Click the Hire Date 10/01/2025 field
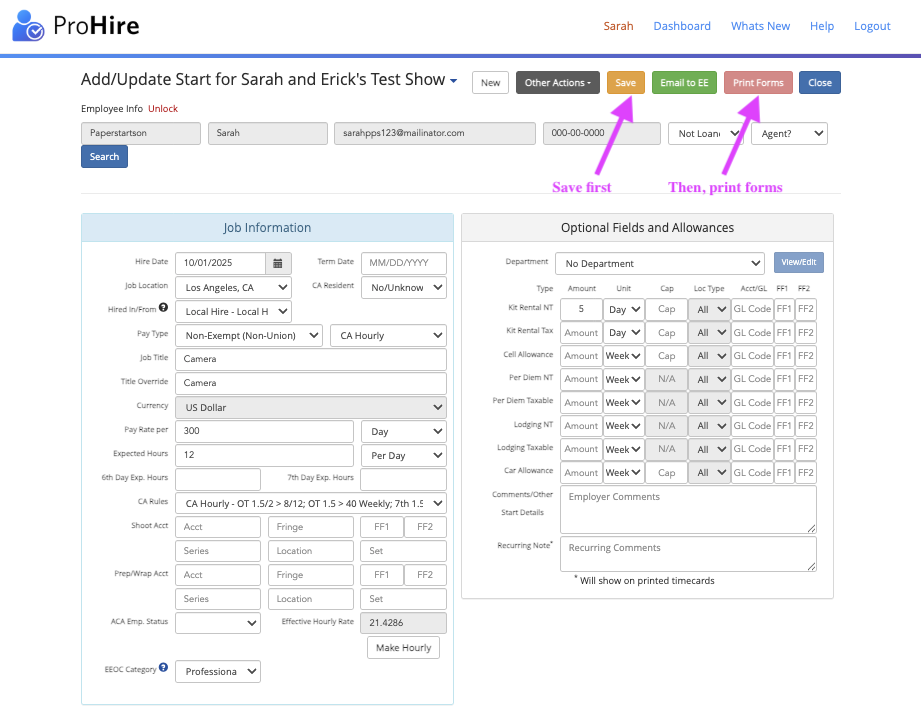 tap(221, 263)
